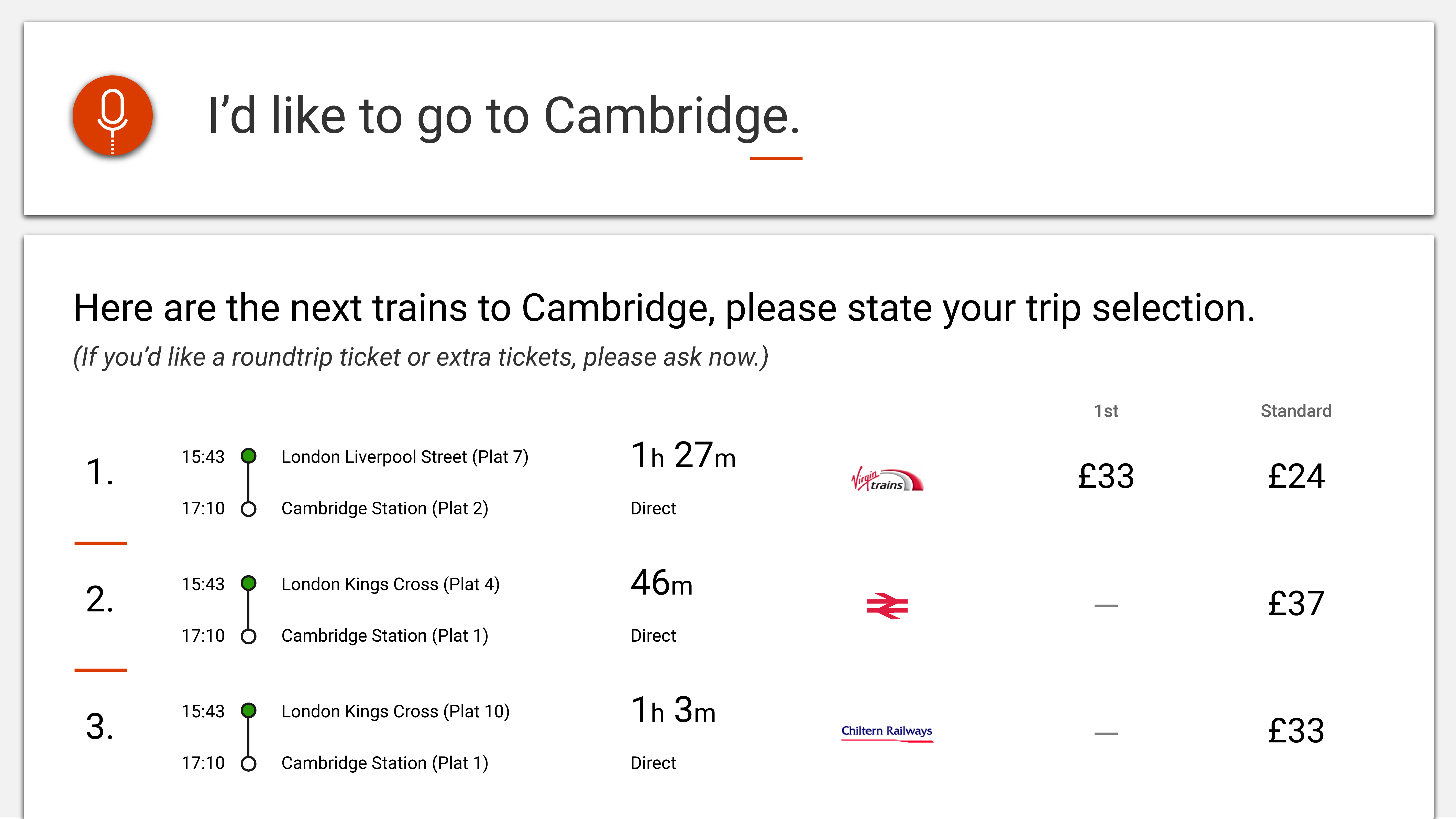Viewport: 1456px width, 819px height.
Task: Select trip option number 1
Action: coord(100,472)
